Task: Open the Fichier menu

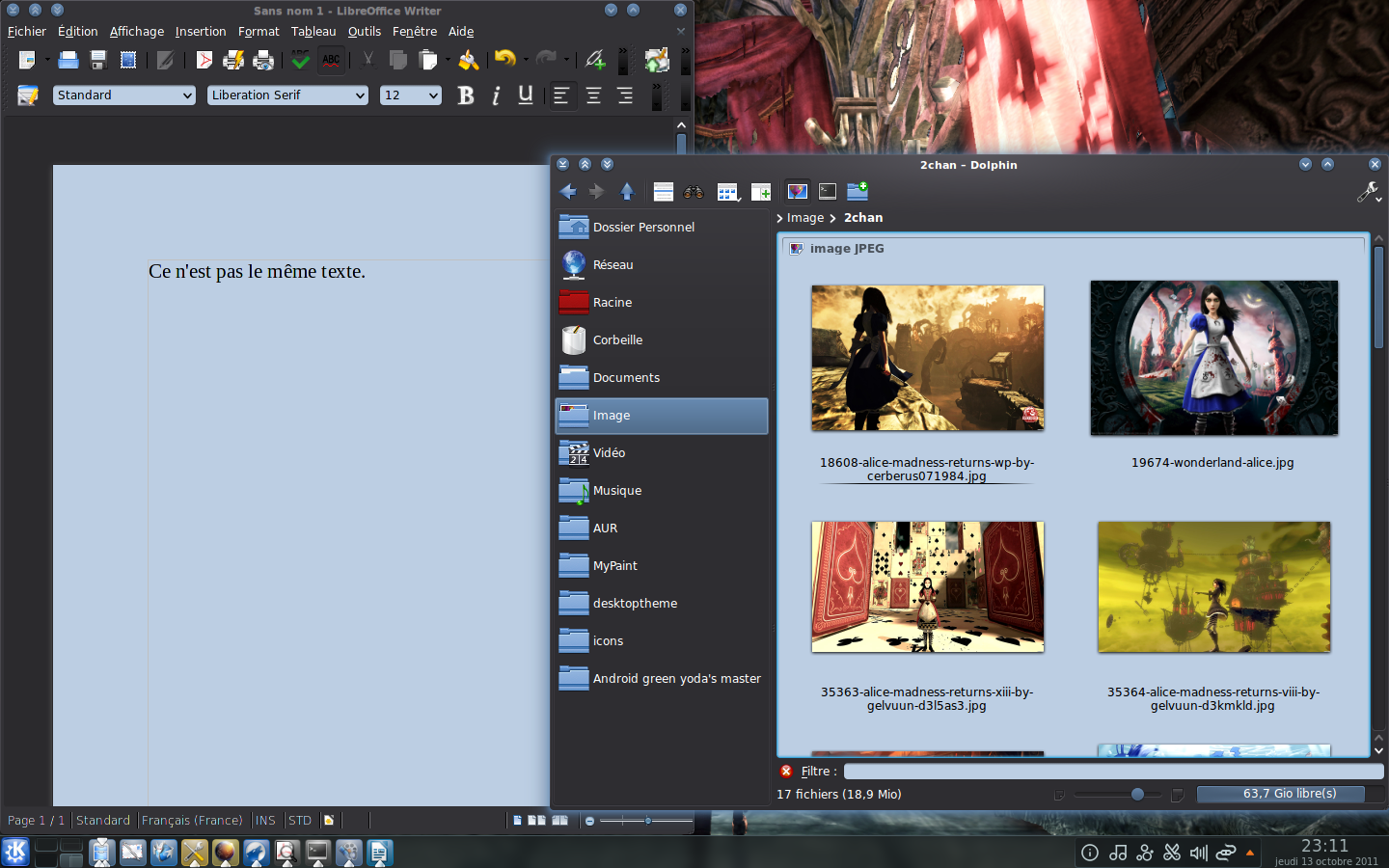Action: (x=27, y=32)
